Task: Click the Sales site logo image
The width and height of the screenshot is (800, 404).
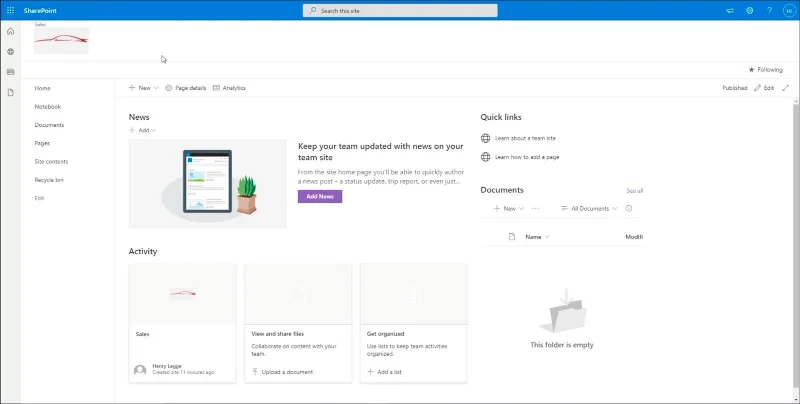Action: [61, 40]
